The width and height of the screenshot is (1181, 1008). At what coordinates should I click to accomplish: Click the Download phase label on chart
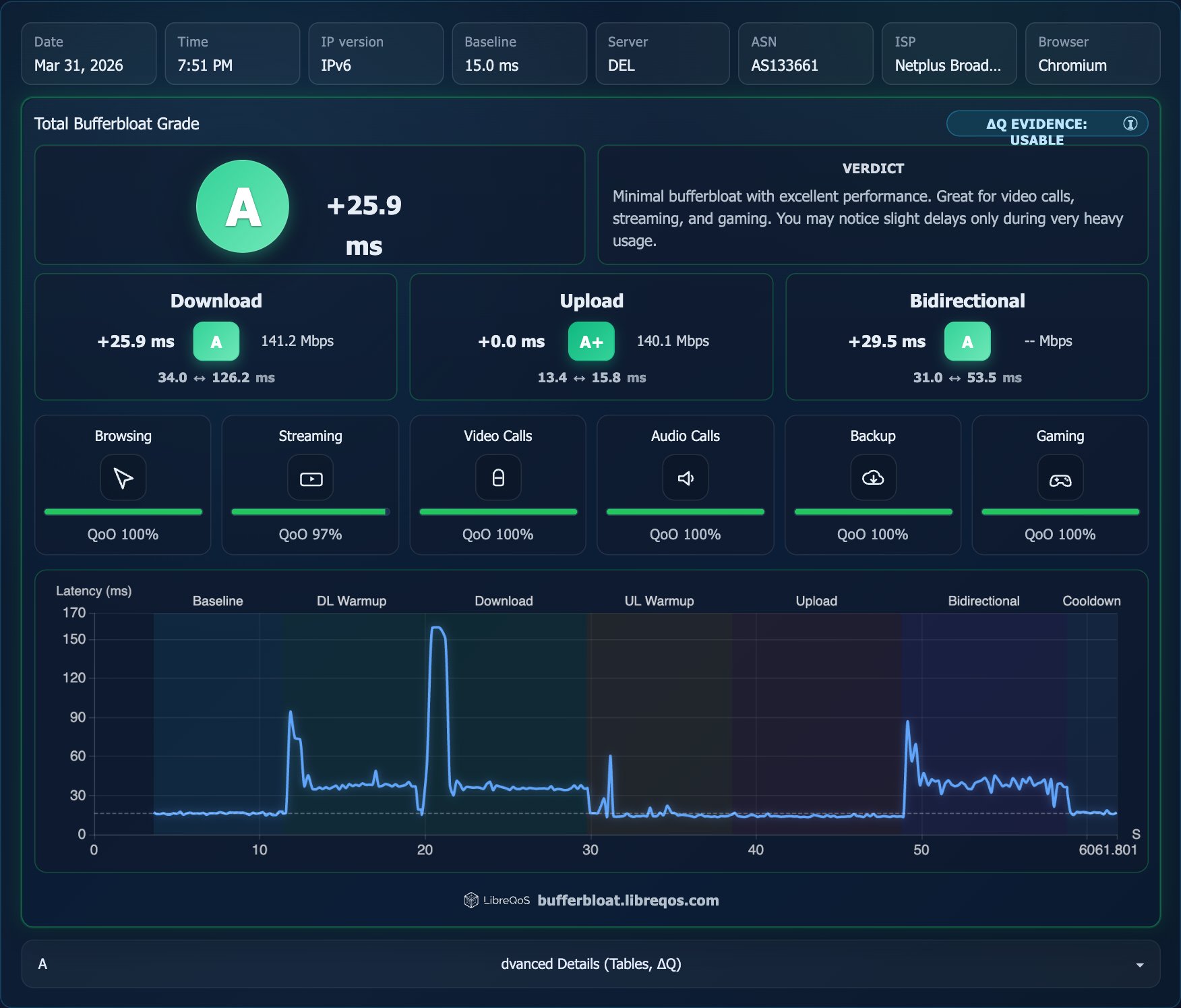pyautogui.click(x=504, y=601)
